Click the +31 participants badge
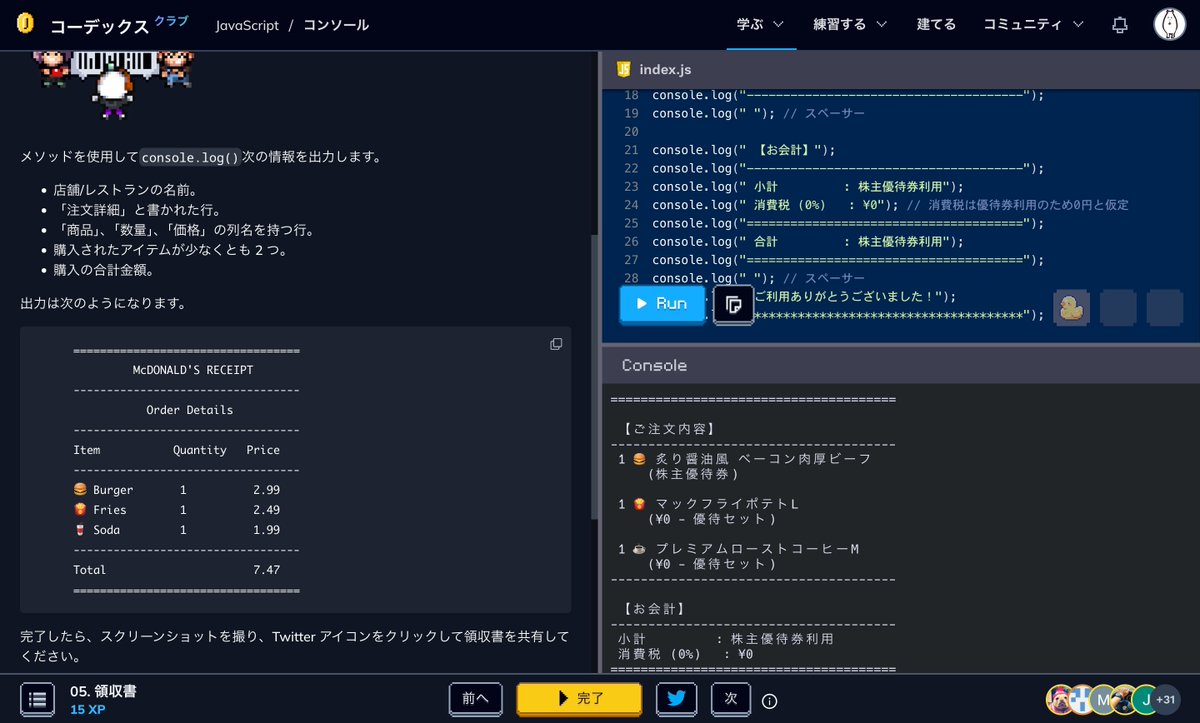This screenshot has width=1200, height=723. (x=1166, y=699)
